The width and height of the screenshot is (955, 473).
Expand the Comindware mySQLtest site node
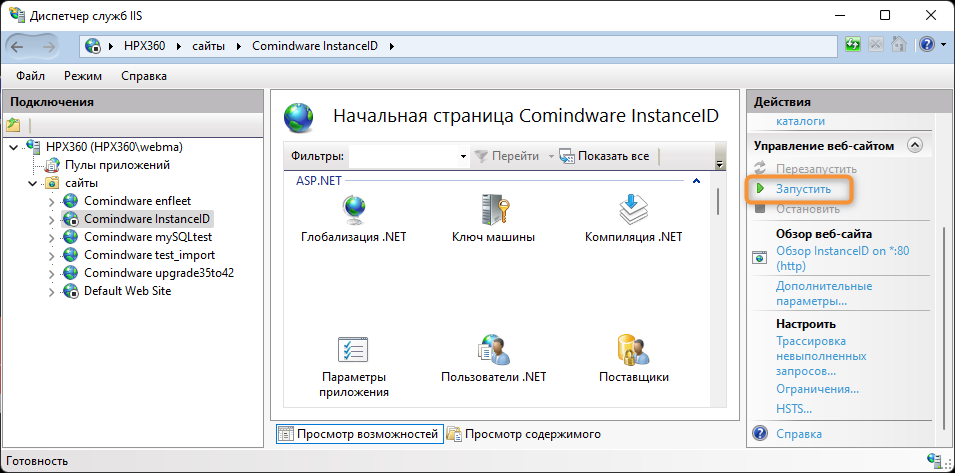coord(52,237)
